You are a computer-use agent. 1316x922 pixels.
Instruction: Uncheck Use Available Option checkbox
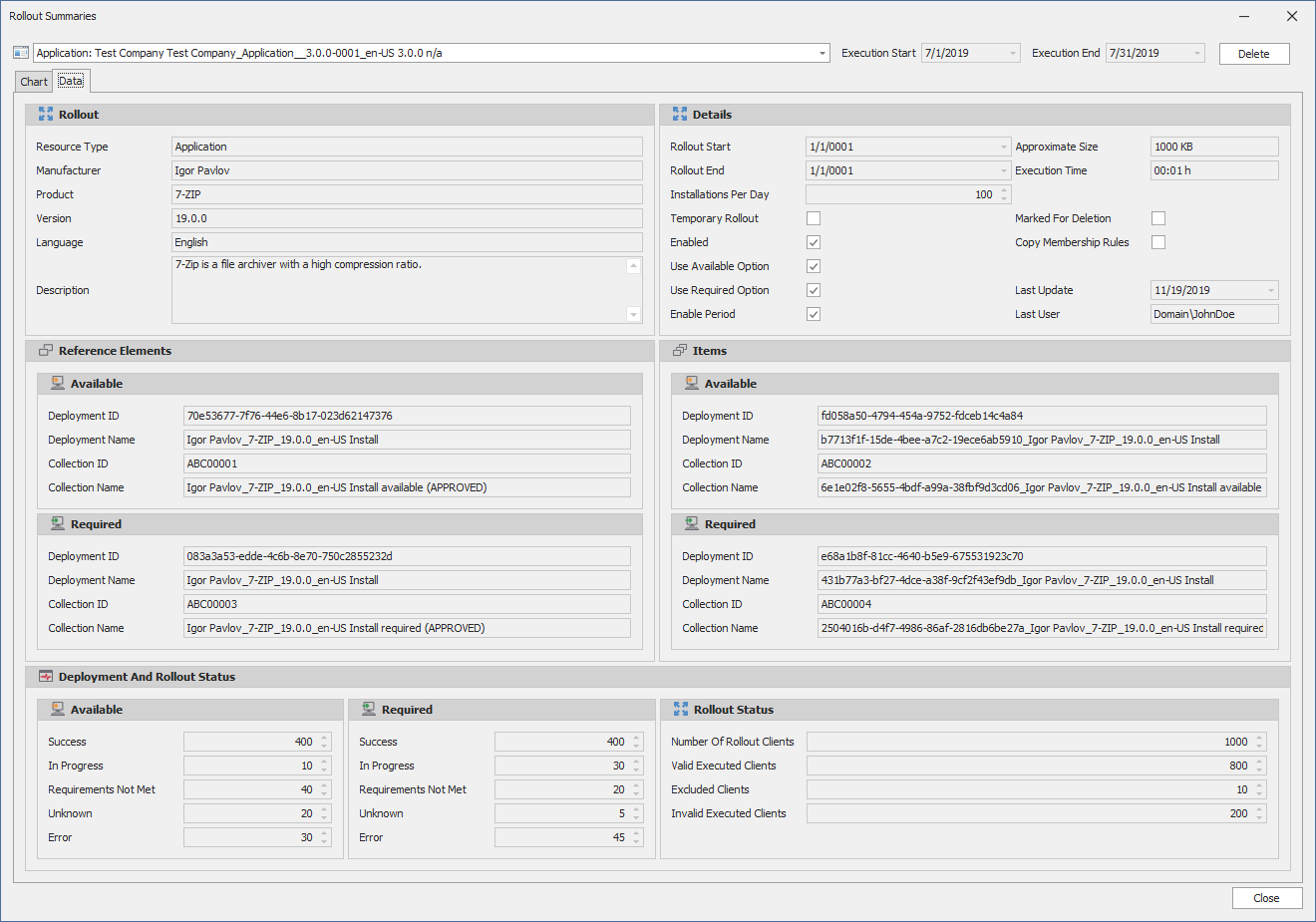tap(814, 266)
